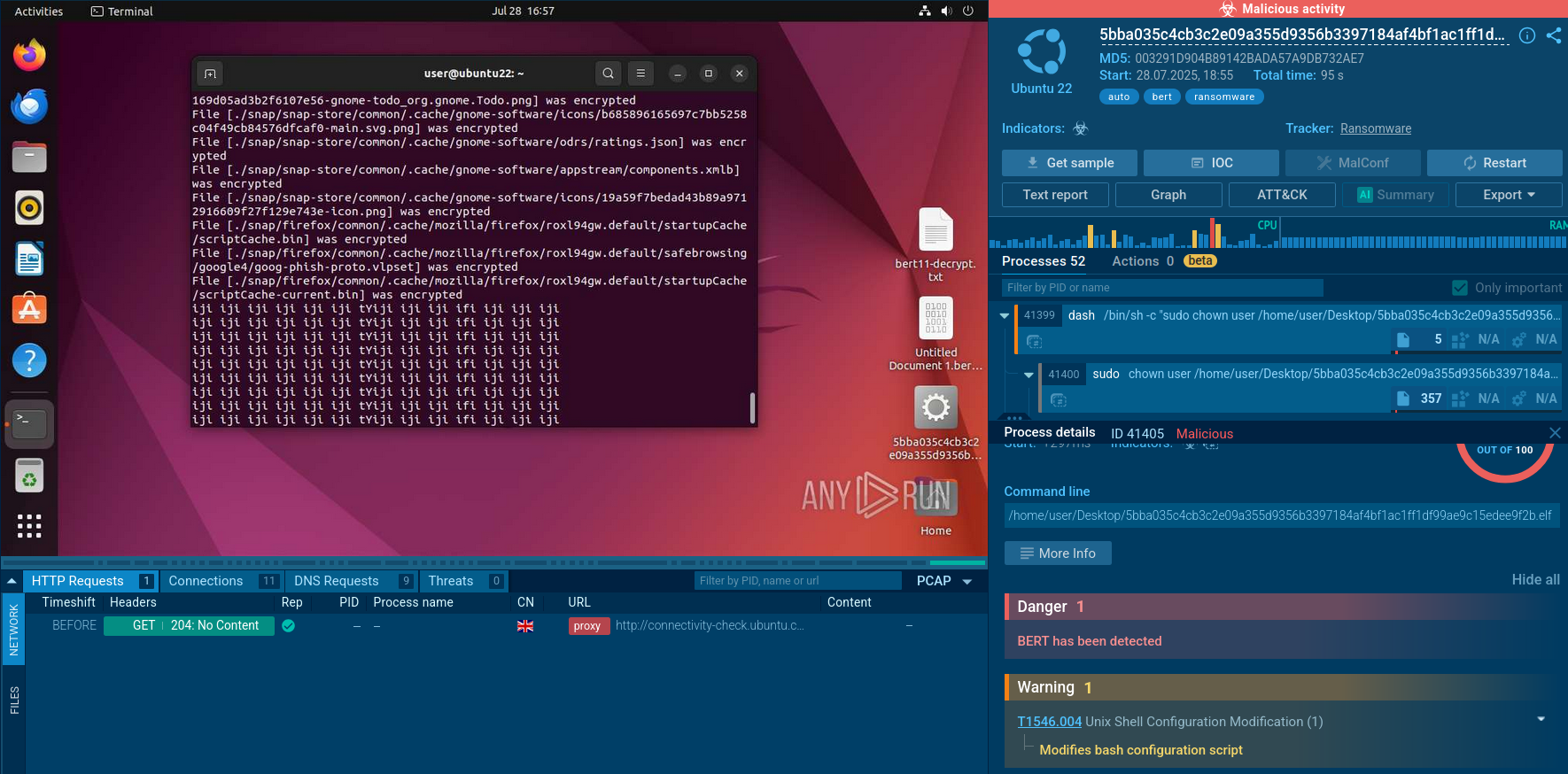Collapse the dash 41399 process tree
Screen dimensions: 1568x774
pos(1004,315)
